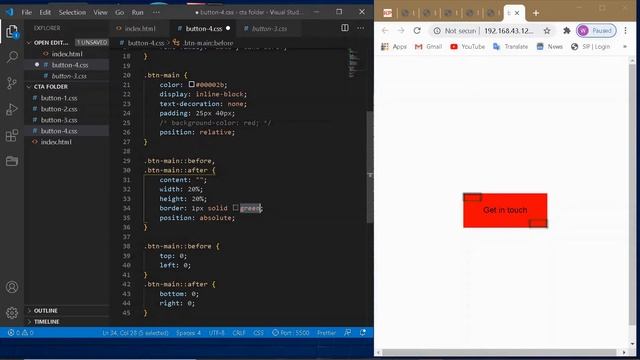Screen dimensions: 640x360
Task: Click the Prettier status bar item
Action: [327, 333]
